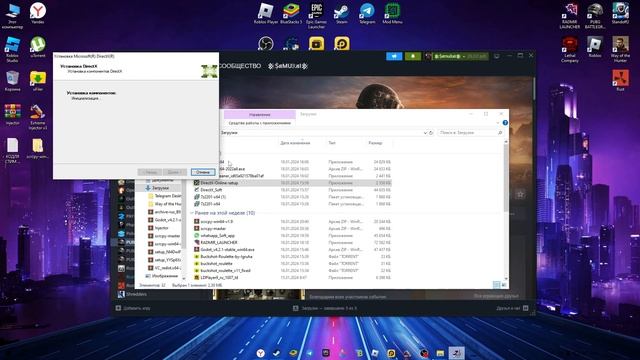
Task: Select the Standoff2 desktop icon
Action: point(620,13)
